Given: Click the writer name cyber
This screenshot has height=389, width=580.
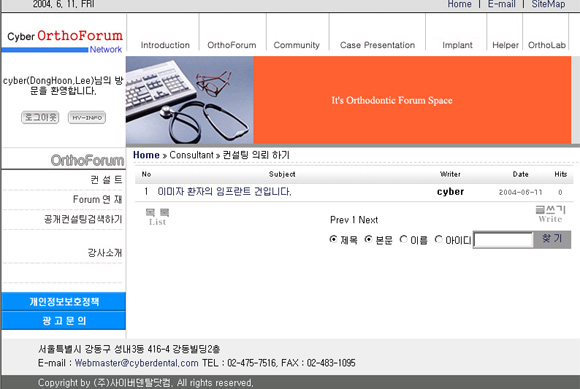Looking at the screenshot, I should [x=450, y=192].
